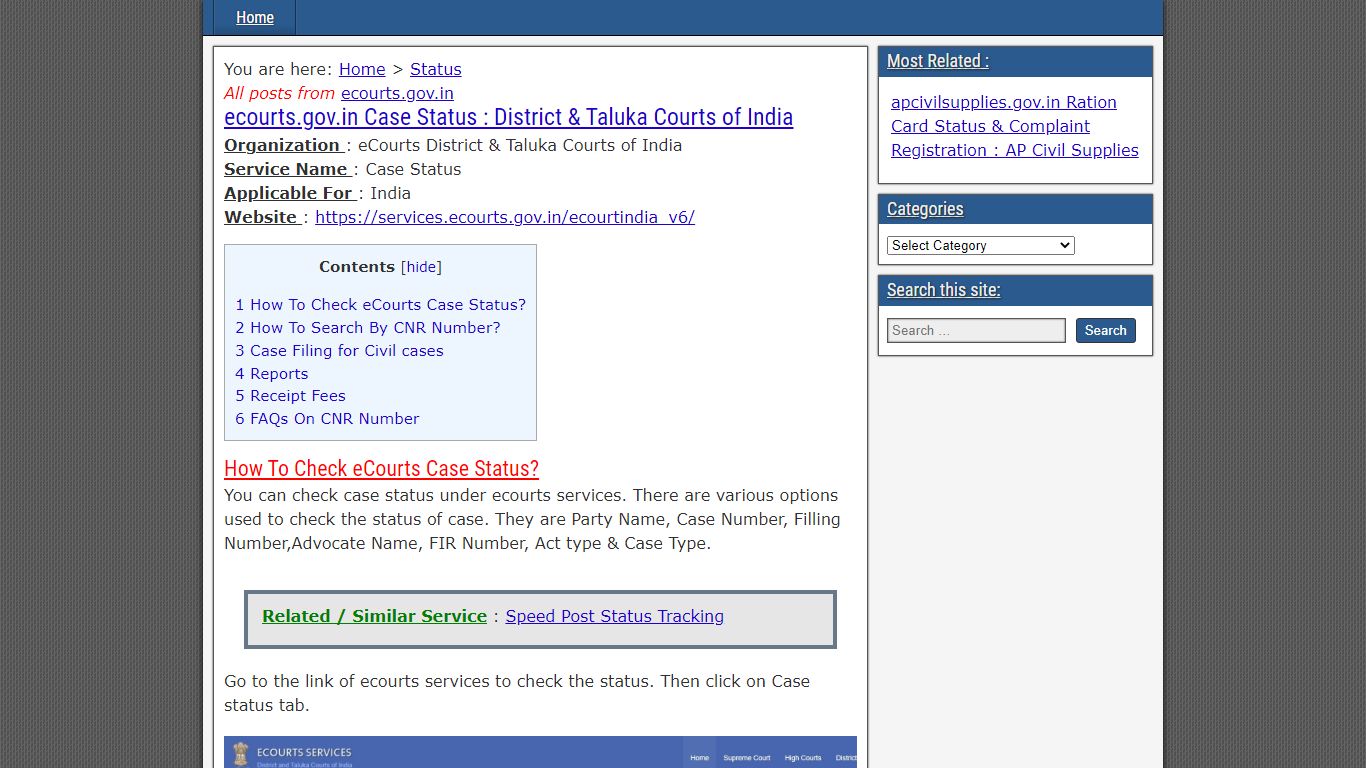Open the Speed Post Status Tracking link
1366x768 pixels.
coord(615,616)
